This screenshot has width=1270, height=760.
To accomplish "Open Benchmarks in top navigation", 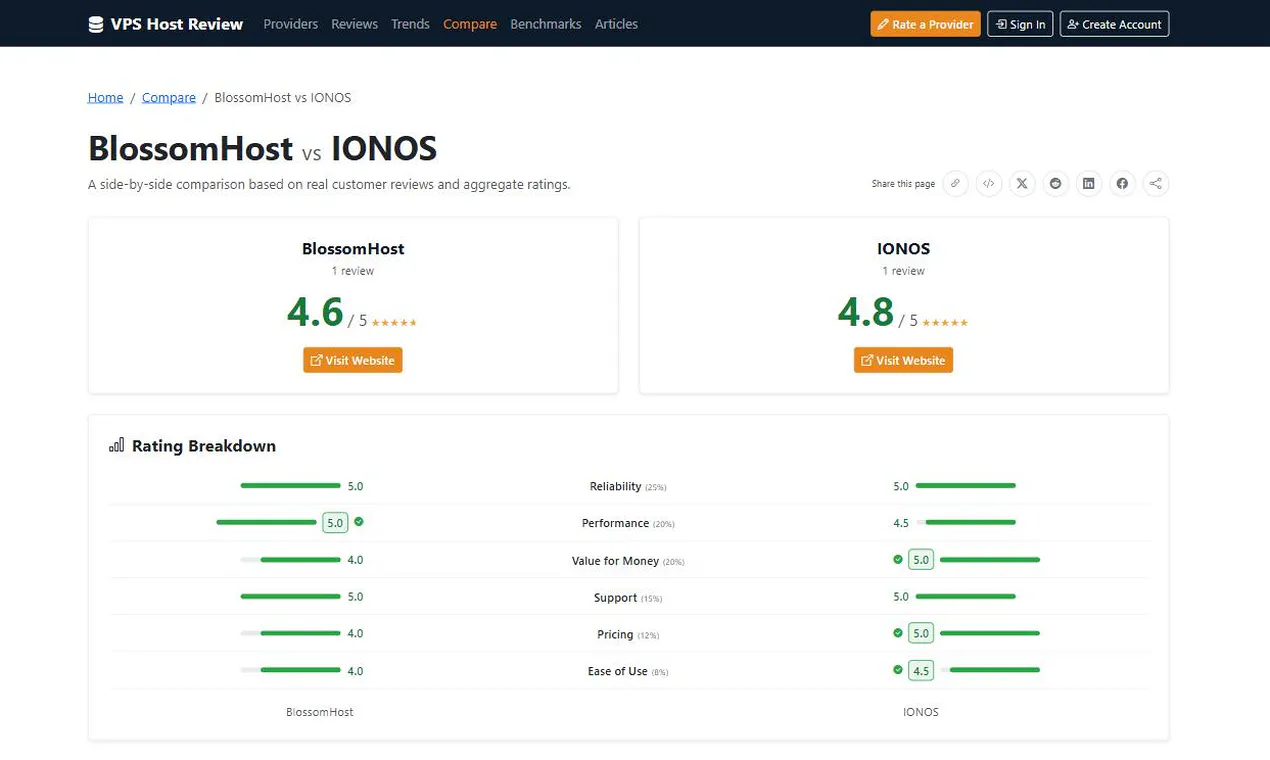I will pyautogui.click(x=545, y=24).
